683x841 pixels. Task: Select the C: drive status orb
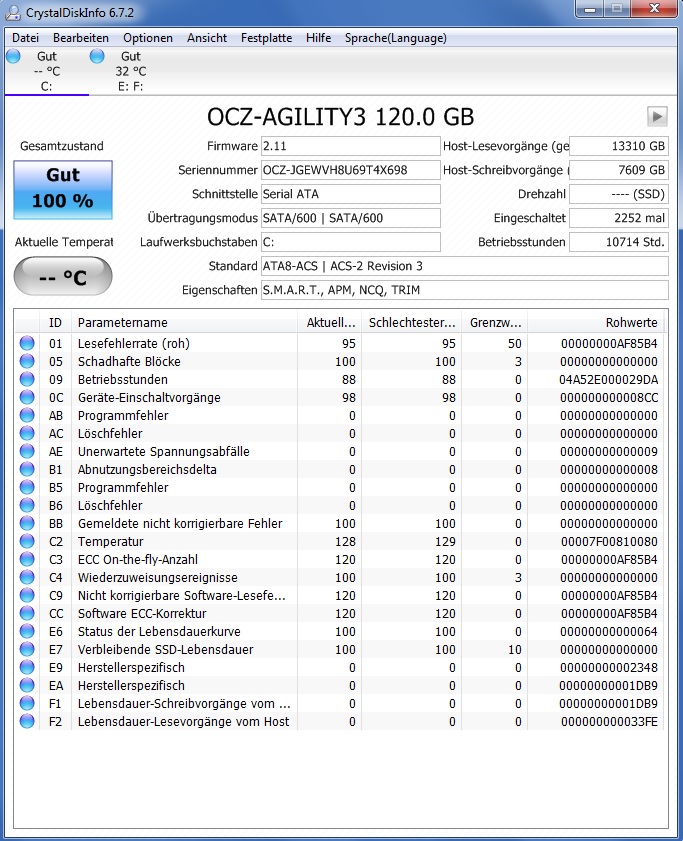pyautogui.click(x=13, y=56)
